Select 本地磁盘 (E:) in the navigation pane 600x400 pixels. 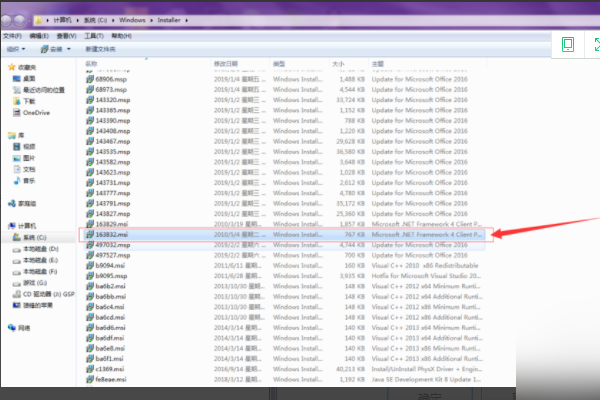pos(41,260)
